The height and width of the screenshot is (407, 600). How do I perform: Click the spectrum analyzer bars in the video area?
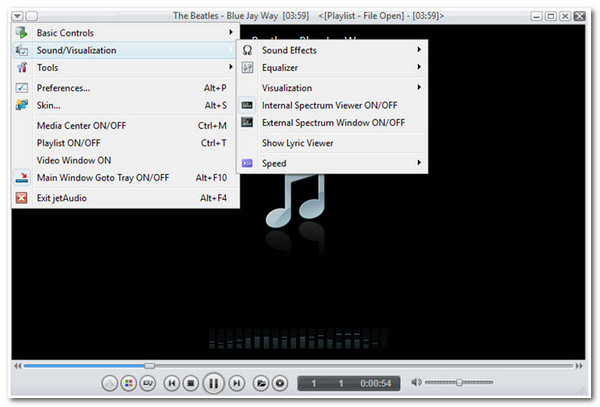(x=298, y=339)
